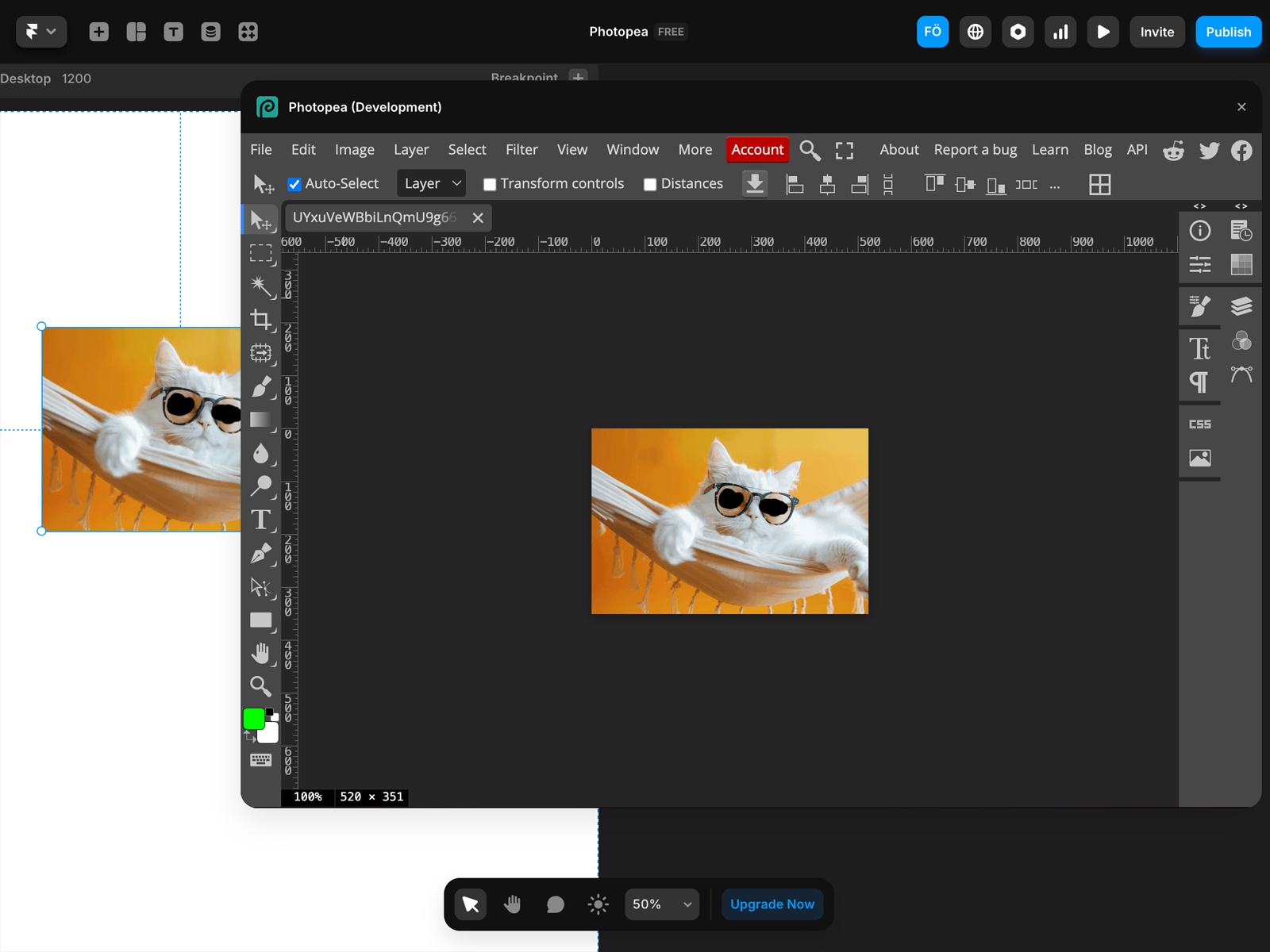This screenshot has height=952, width=1270.
Task: Open the Window menu
Action: coord(633,150)
